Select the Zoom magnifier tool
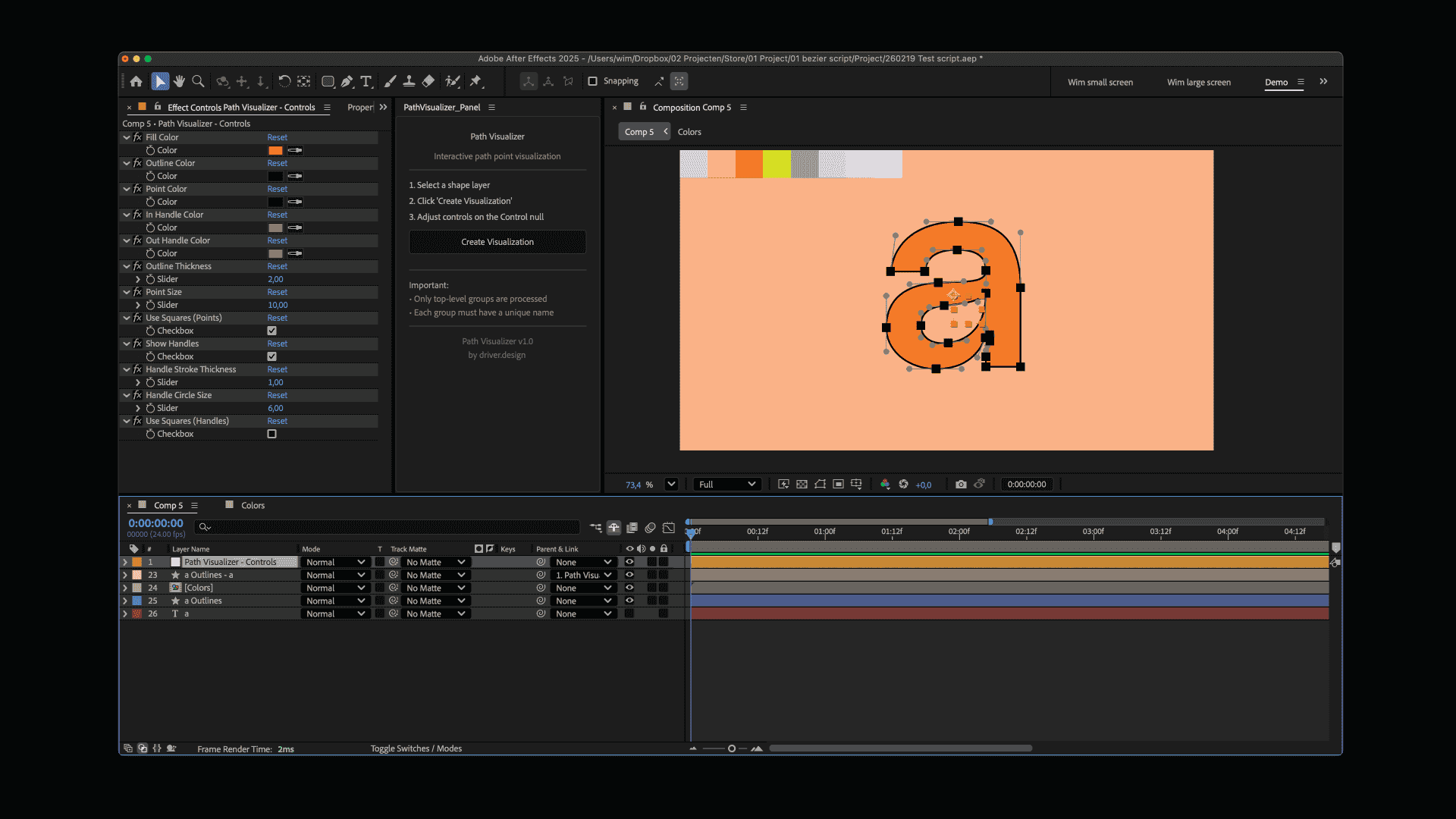 pos(198,81)
